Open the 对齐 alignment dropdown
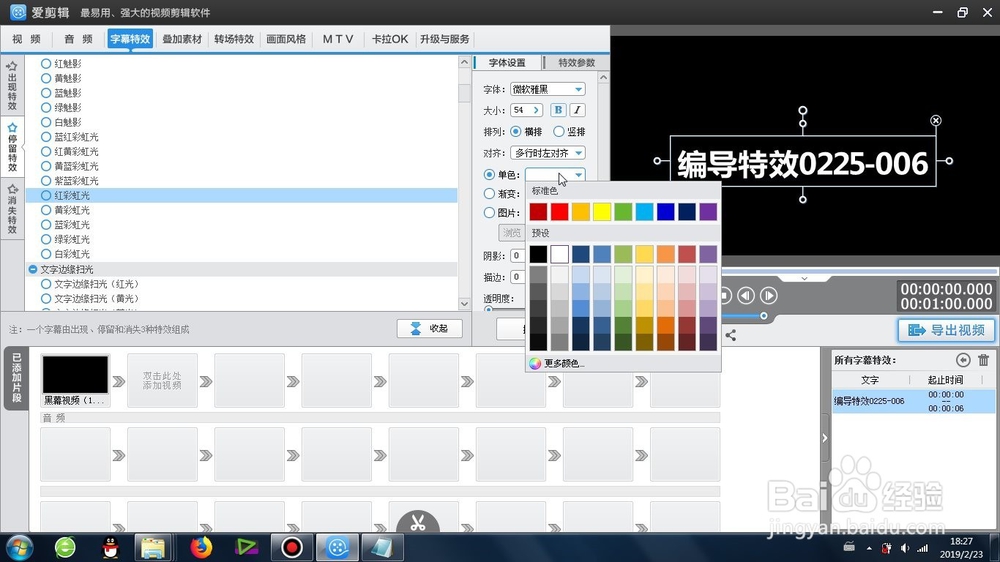Viewport: 1000px width, 562px height. (548, 153)
